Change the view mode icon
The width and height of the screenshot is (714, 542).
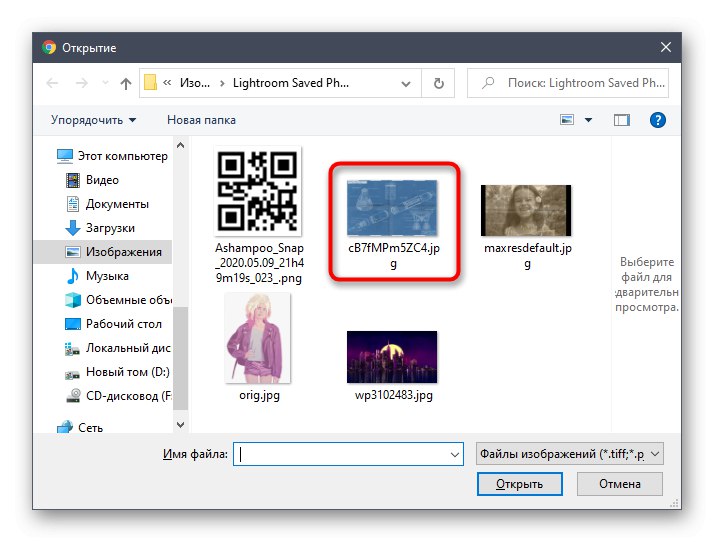click(567, 120)
